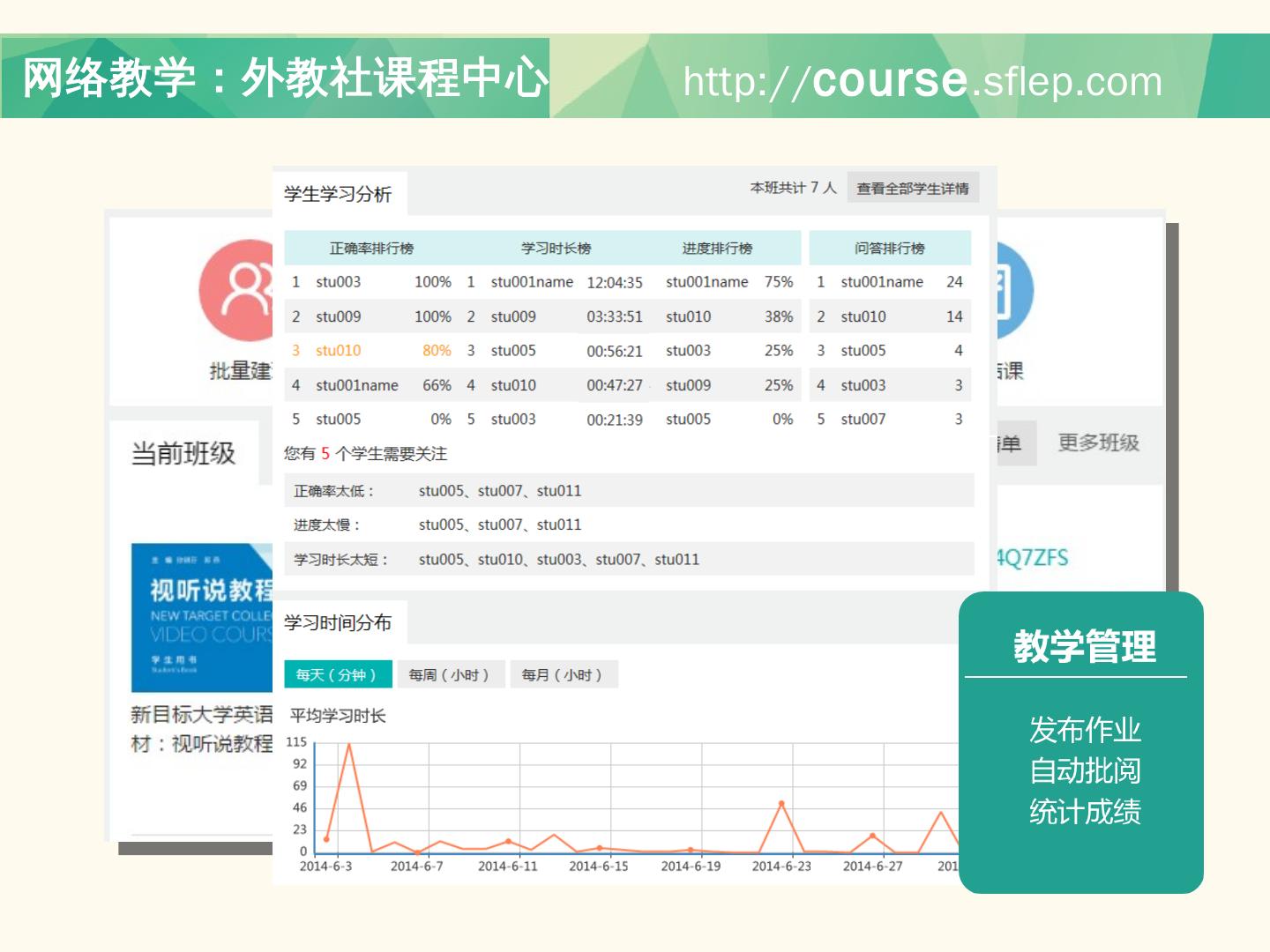Click the course.sflep.com URL in header
This screenshot has height=952, width=1270.
click(923, 81)
